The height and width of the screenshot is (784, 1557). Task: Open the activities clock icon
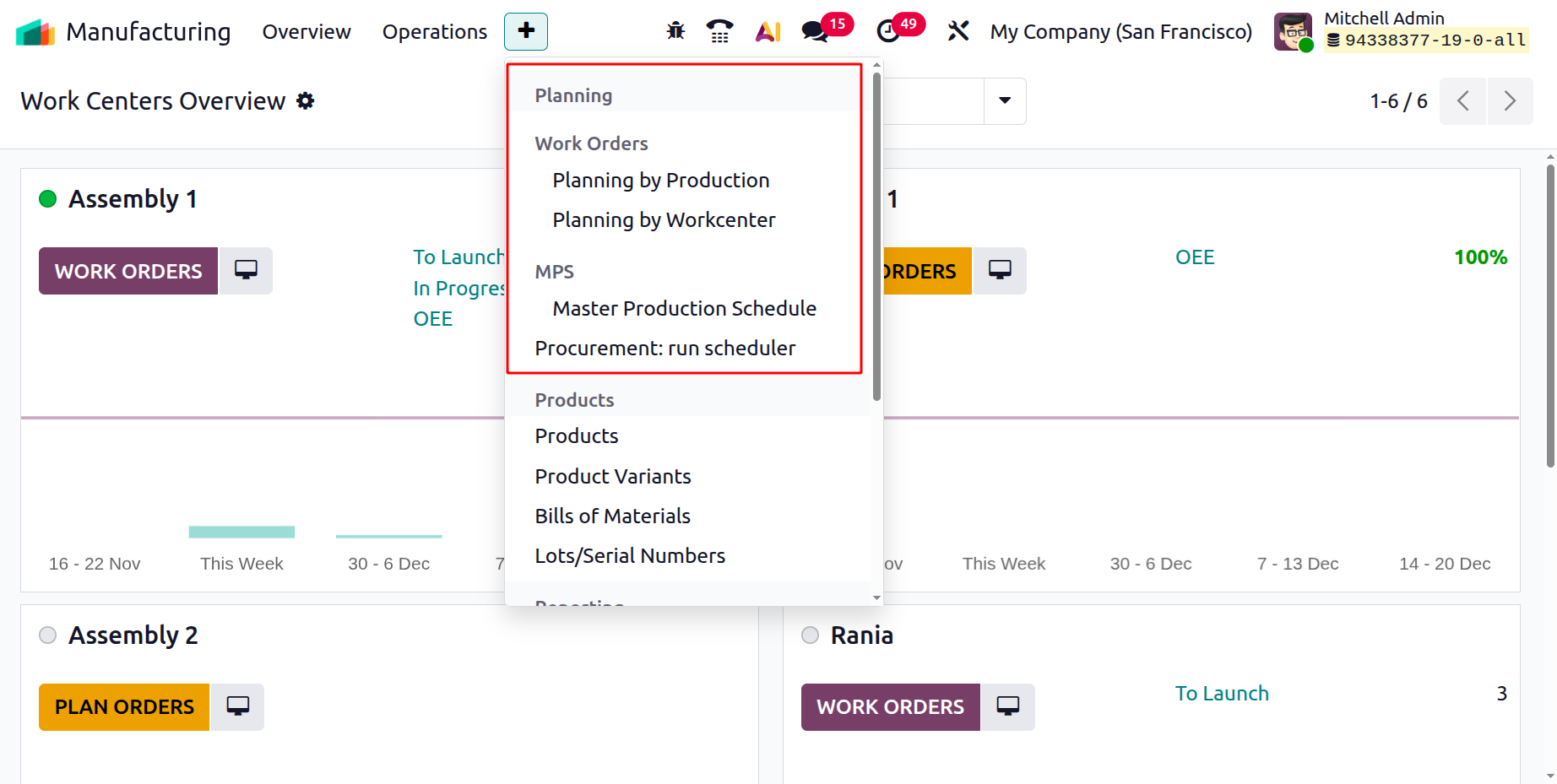click(888, 32)
